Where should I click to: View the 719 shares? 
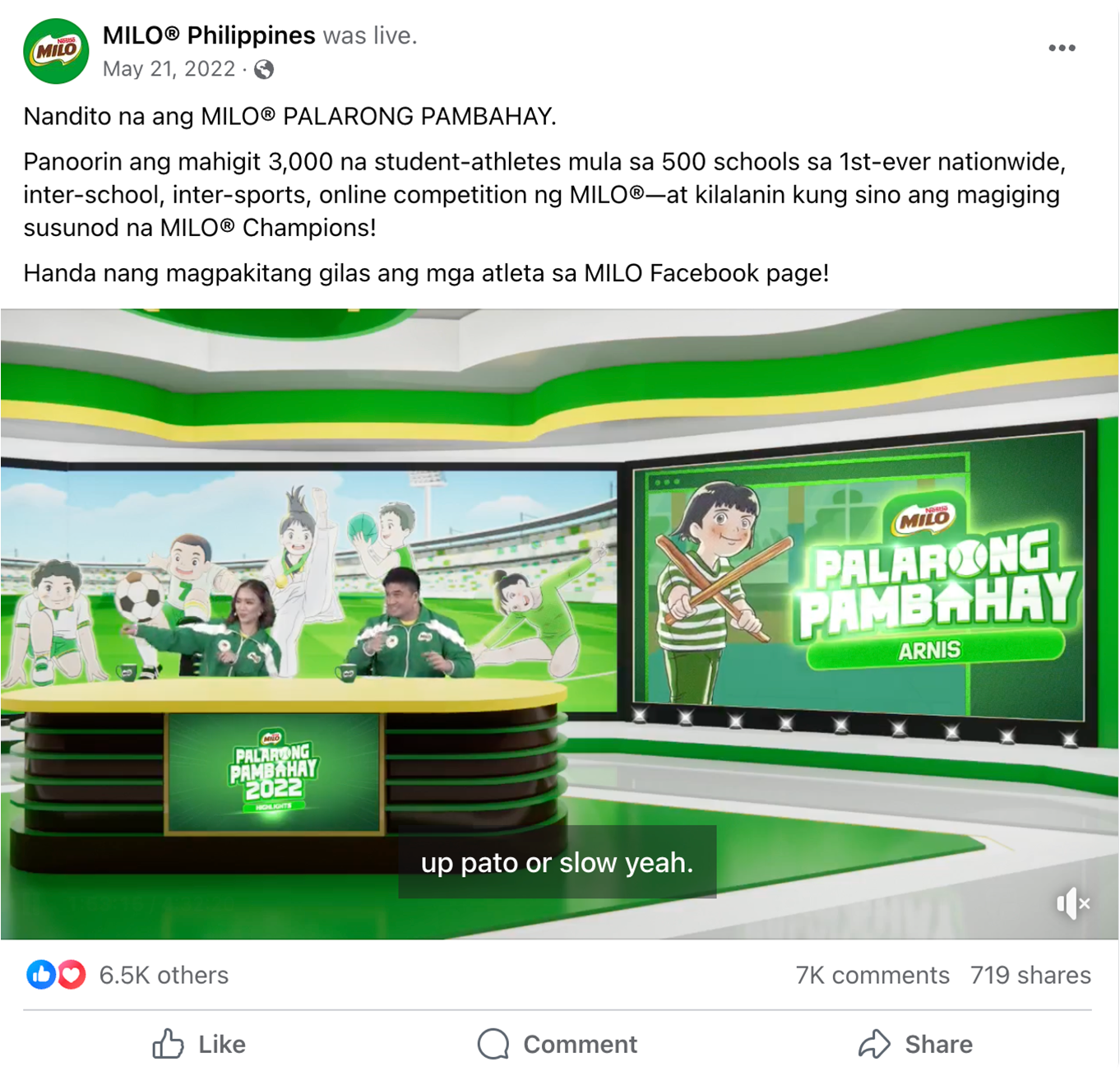click(x=1030, y=975)
